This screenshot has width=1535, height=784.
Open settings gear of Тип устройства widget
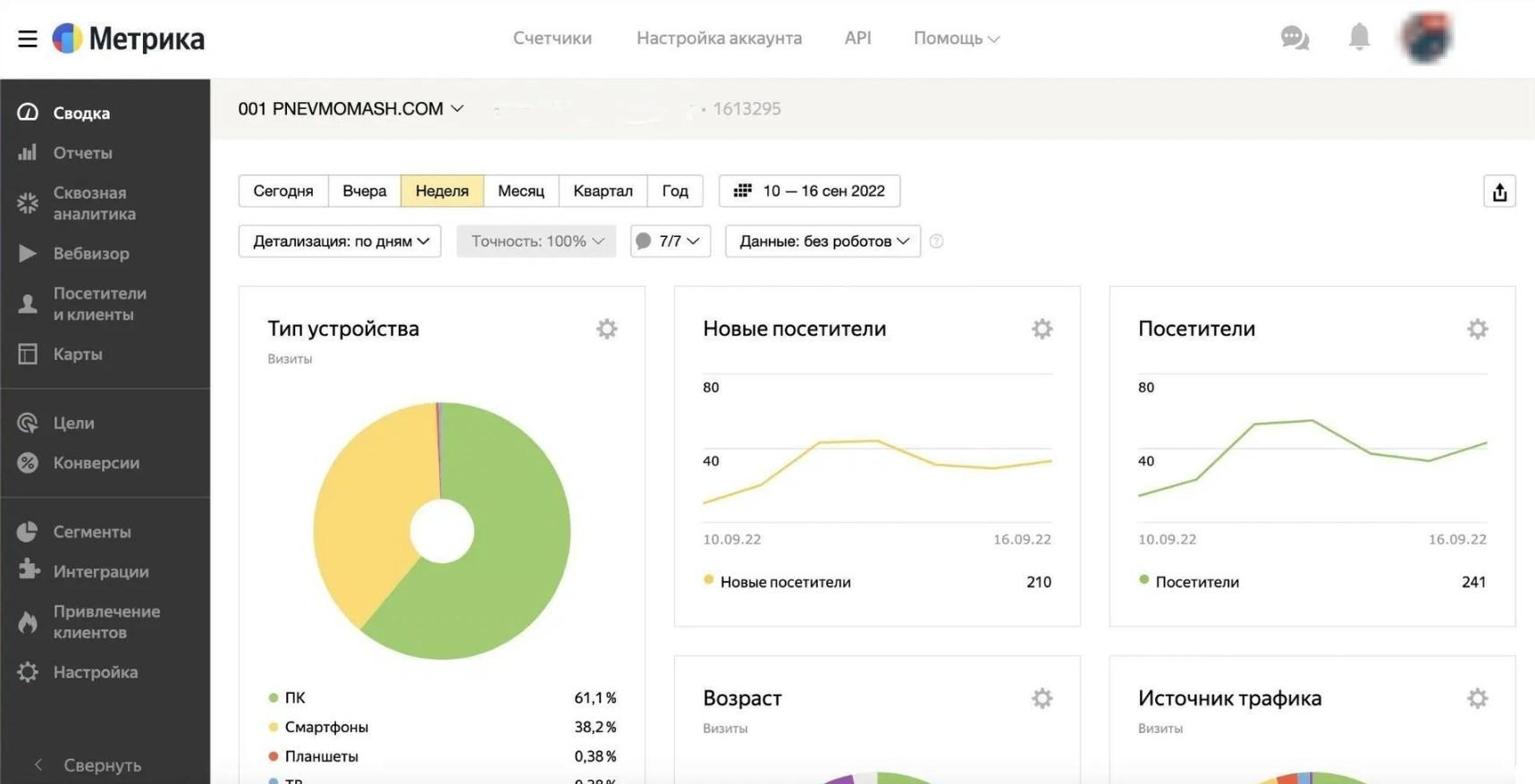pos(607,329)
